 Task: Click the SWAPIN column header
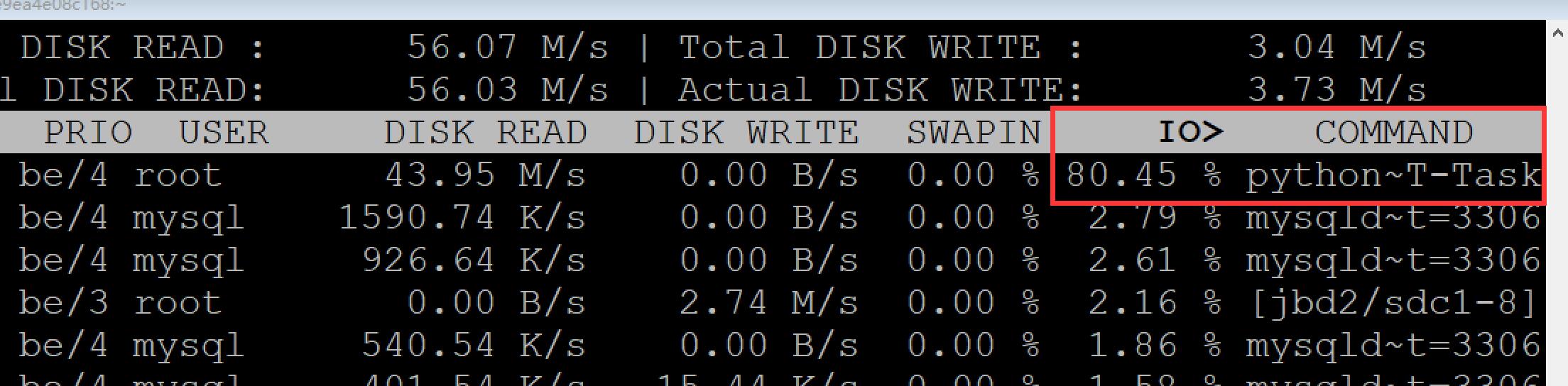click(x=974, y=133)
